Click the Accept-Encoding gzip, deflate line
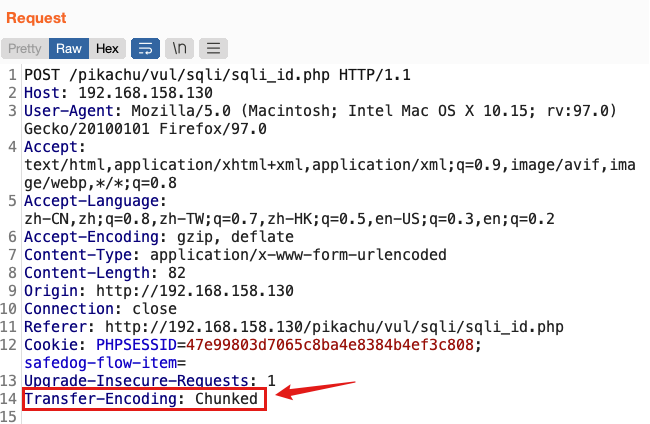The image size is (650, 424). [x=159, y=237]
